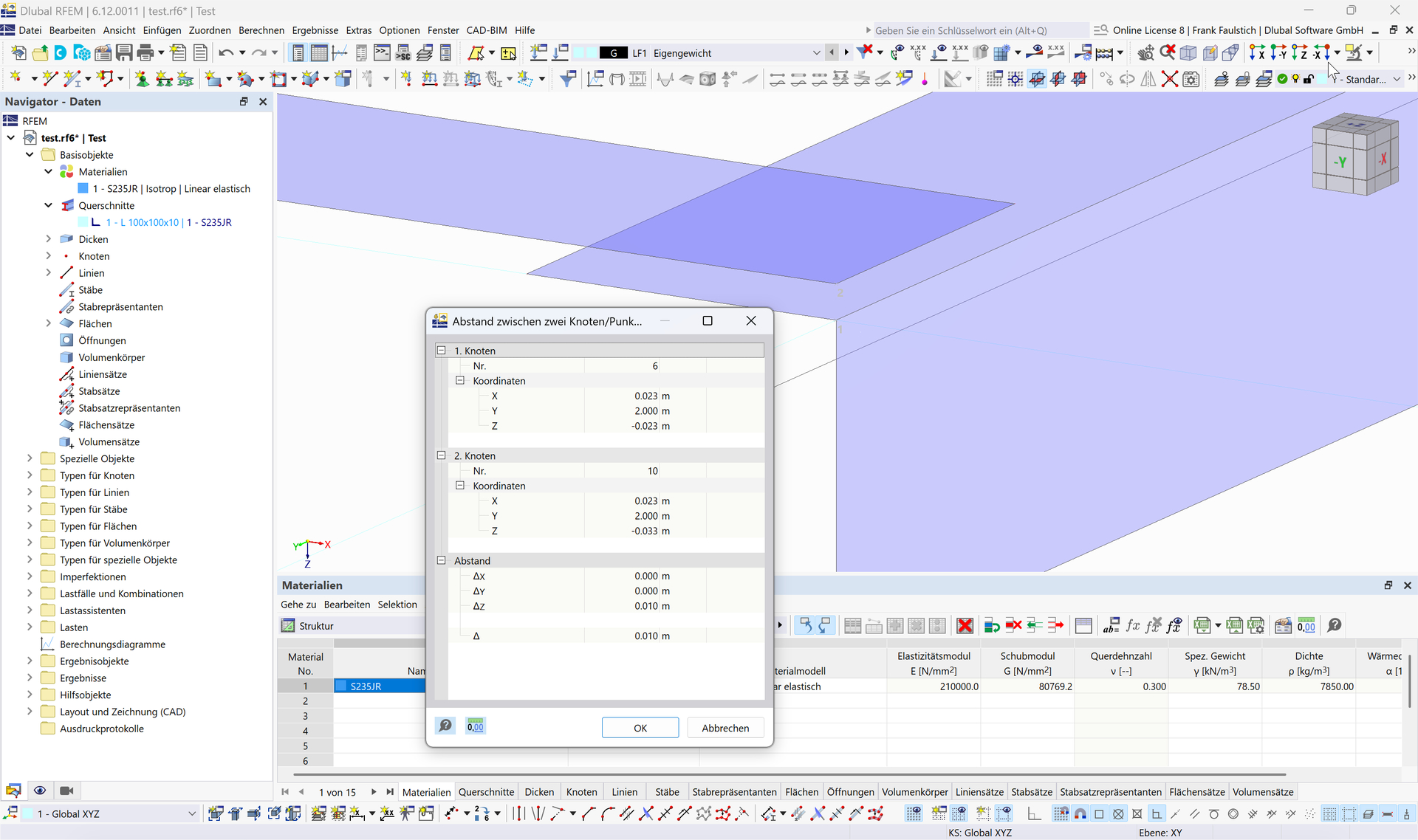Toggle the Navigator panel button in toolbar
The width and height of the screenshot is (1418, 840).
298,53
